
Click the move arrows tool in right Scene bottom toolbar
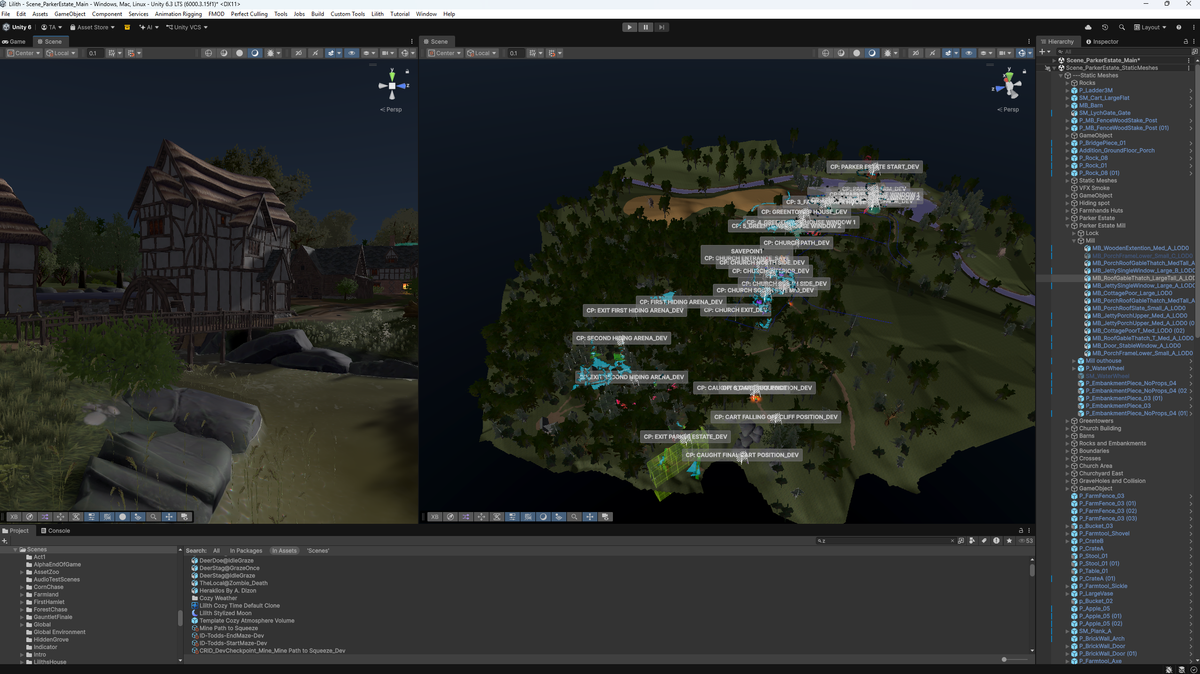589,517
